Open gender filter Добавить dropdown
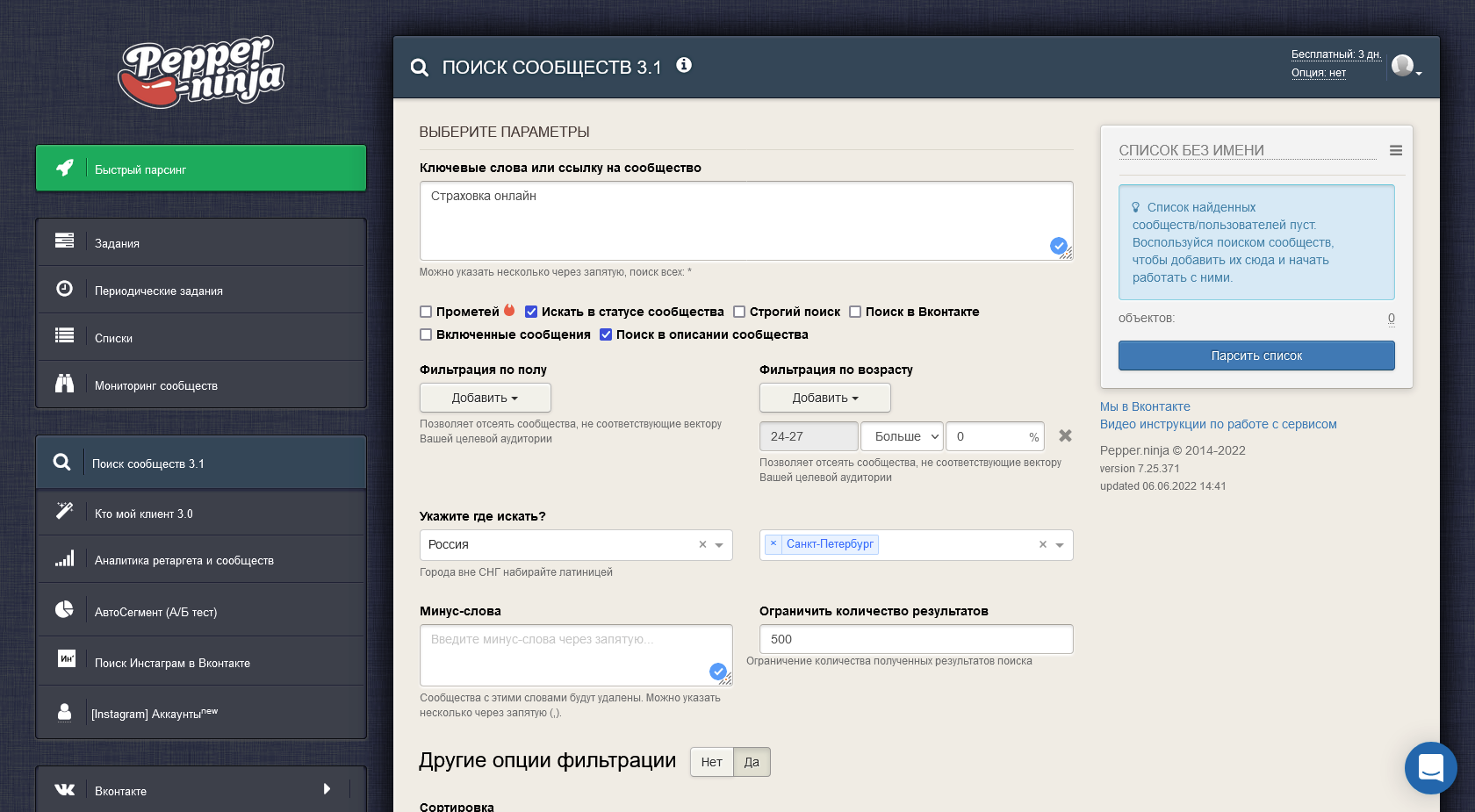This screenshot has height=812, width=1475. pyautogui.click(x=486, y=398)
